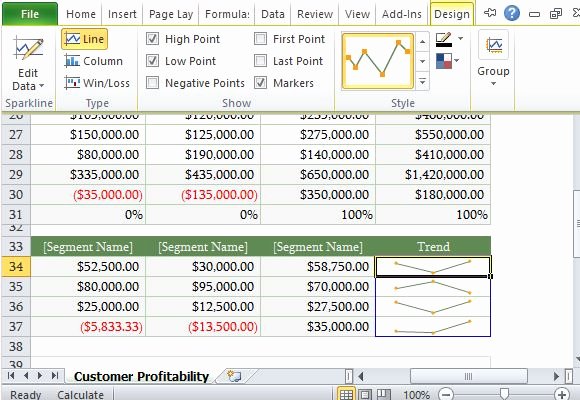Click the 100% zoom level button
Image resolution: width=580 pixels, height=400 pixels.
click(417, 395)
